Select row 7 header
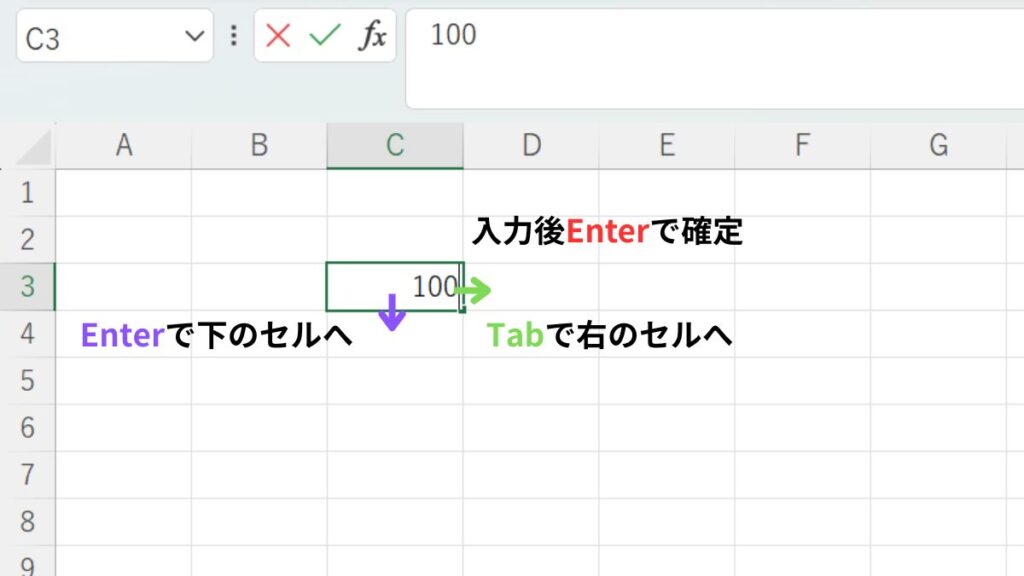 click(x=27, y=475)
